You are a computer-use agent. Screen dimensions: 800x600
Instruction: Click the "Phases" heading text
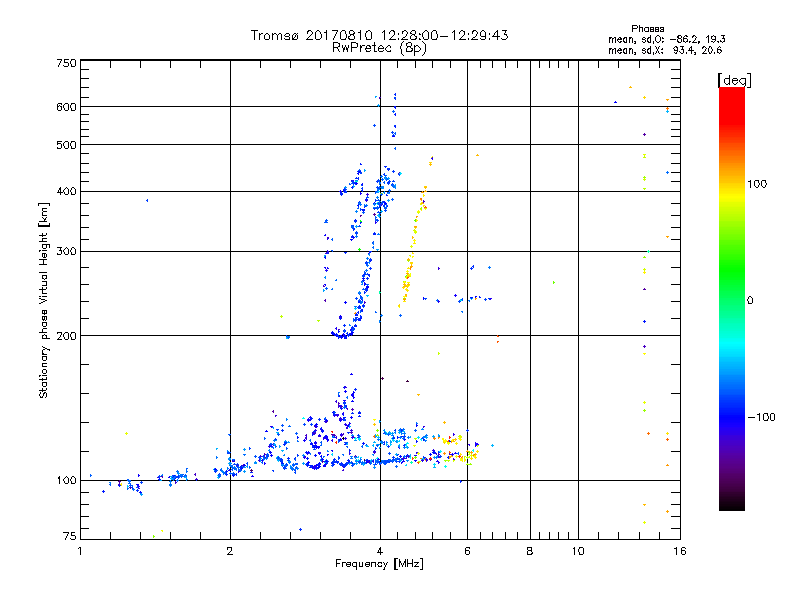point(647,29)
